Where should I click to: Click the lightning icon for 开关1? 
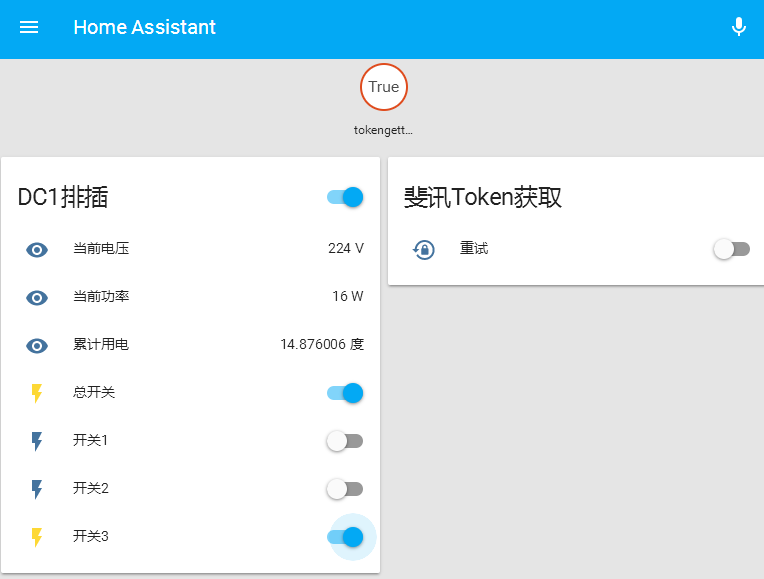(x=37, y=441)
